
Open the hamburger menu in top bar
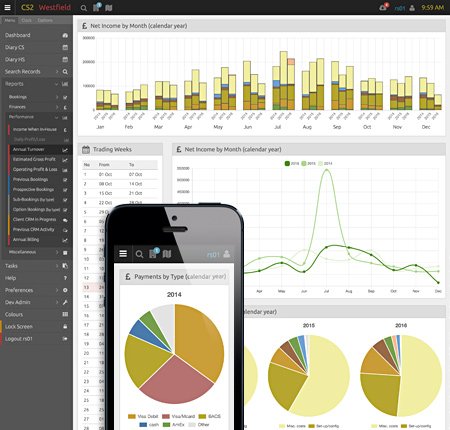click(7, 7)
